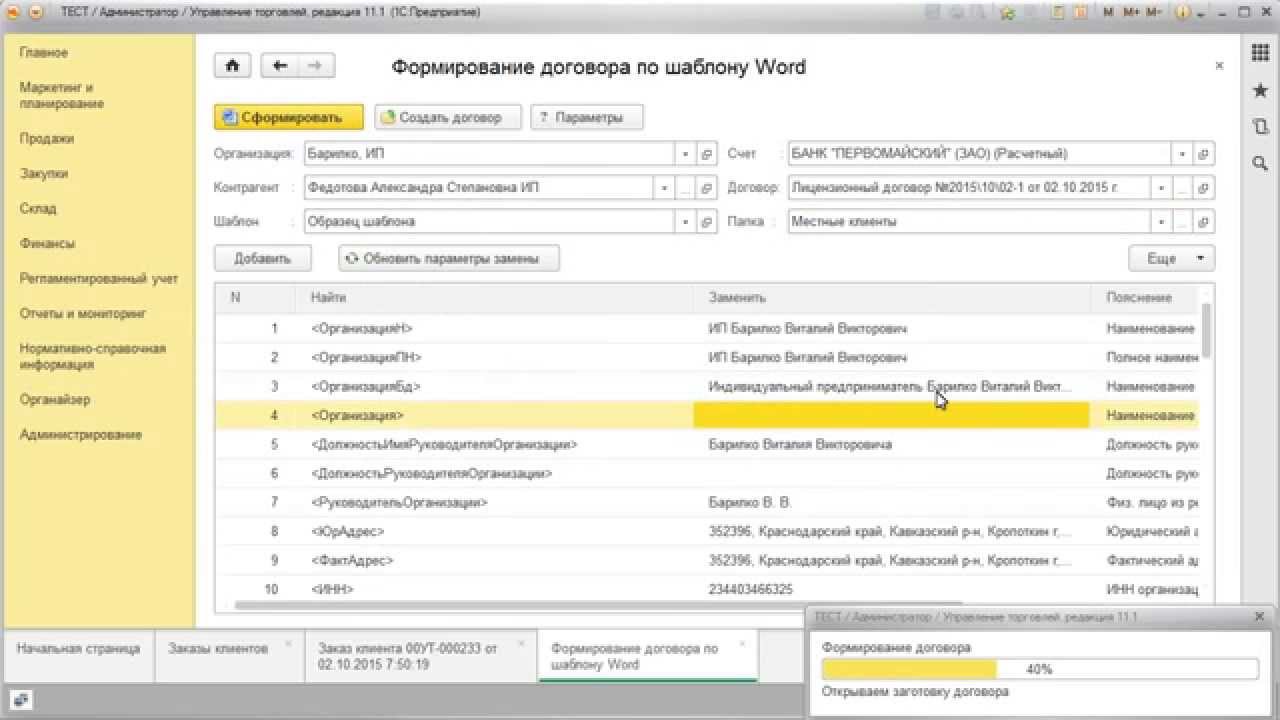
Task: Open the Склад section
Action: point(38,208)
